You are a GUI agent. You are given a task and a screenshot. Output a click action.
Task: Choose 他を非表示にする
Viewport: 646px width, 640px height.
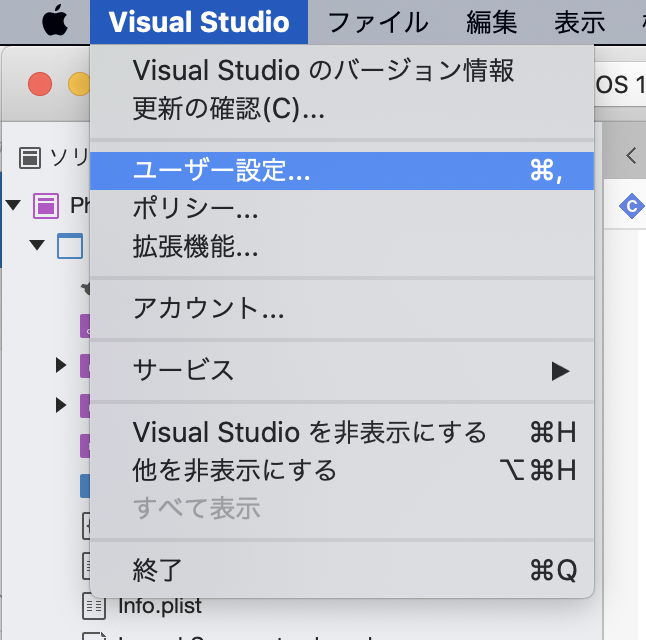coord(342,470)
